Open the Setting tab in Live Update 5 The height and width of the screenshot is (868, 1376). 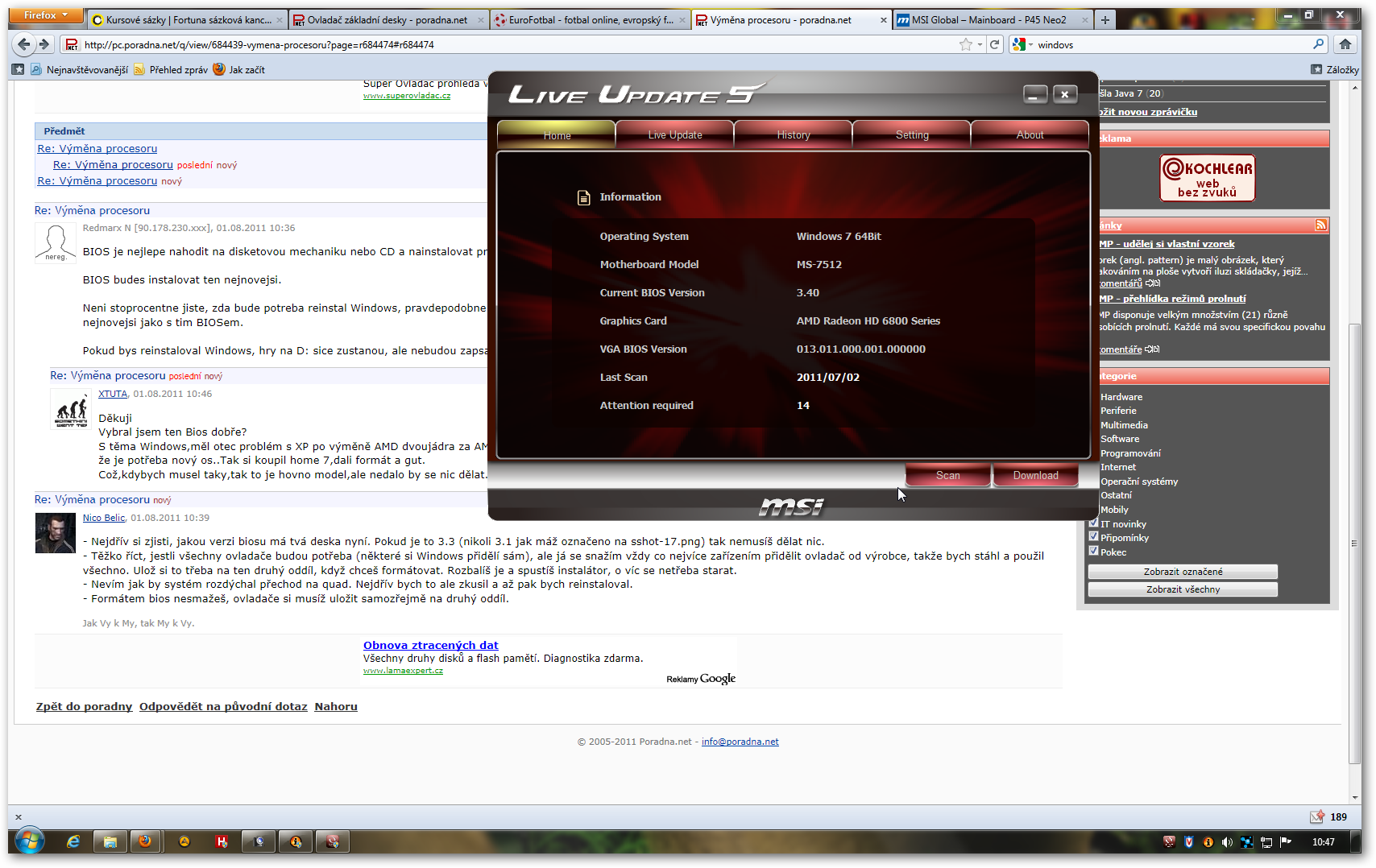(912, 134)
